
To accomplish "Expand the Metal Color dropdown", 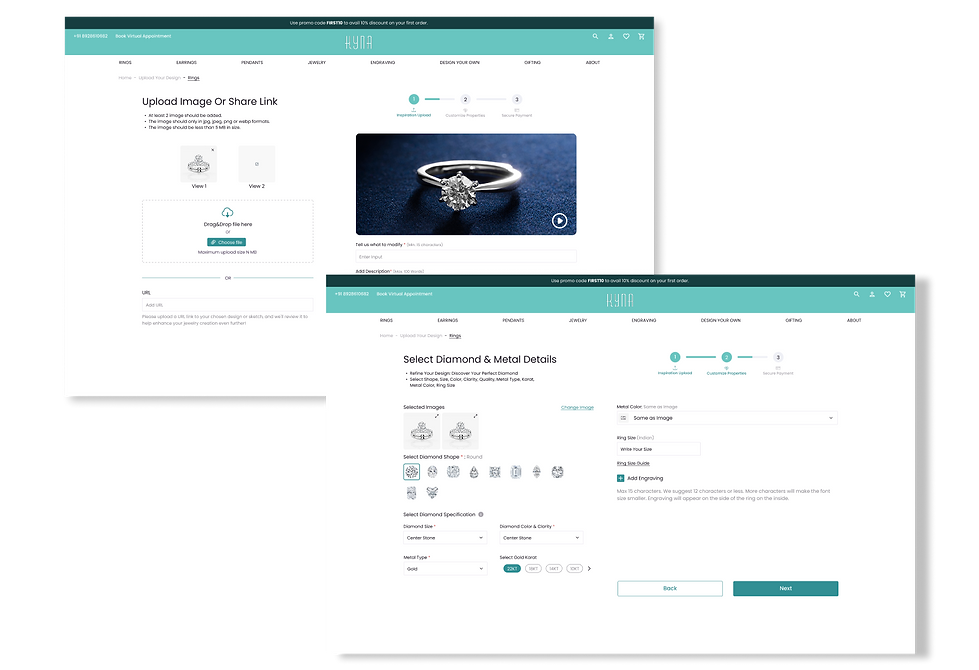I will click(x=727, y=418).
